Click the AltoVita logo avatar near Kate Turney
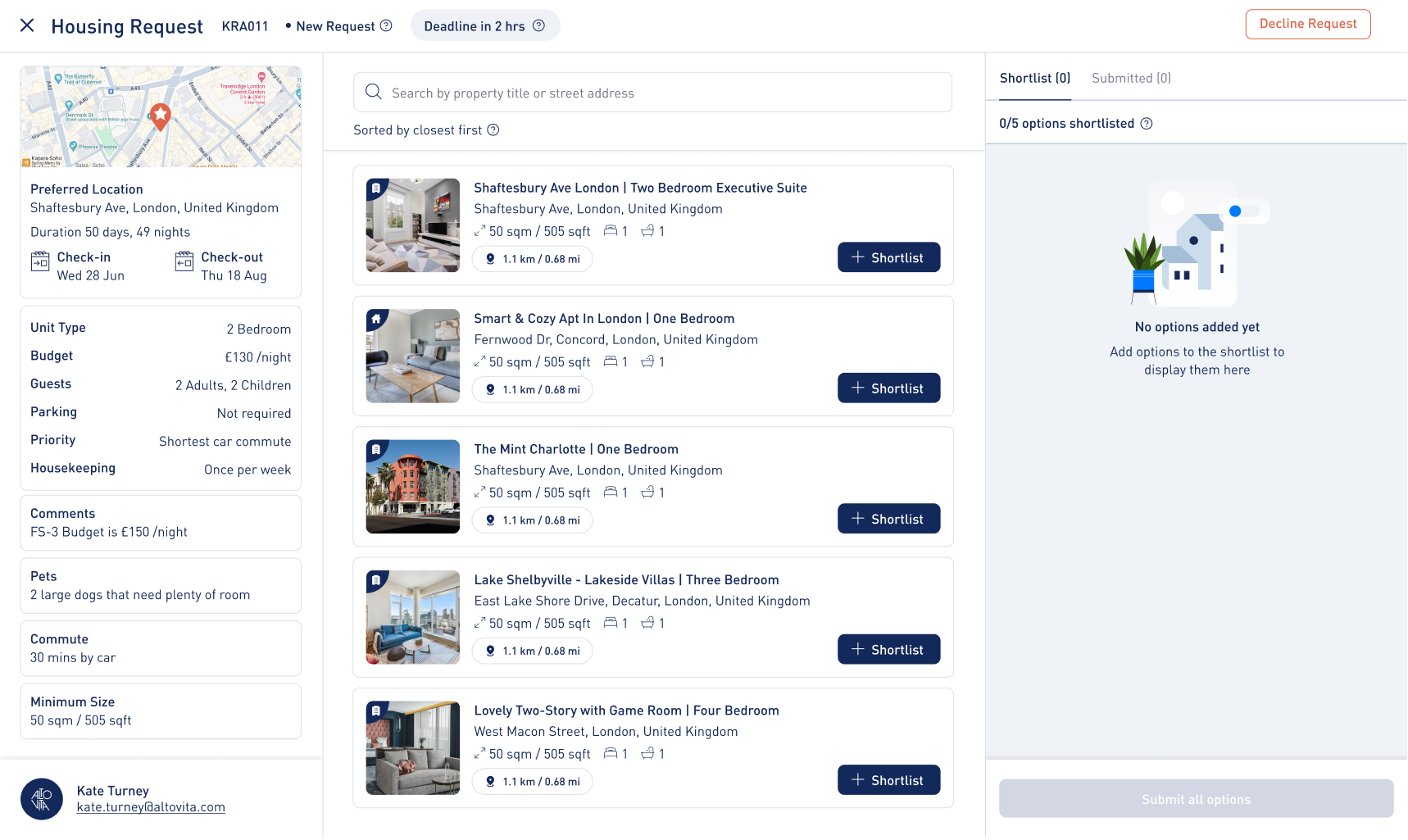This screenshot has height=840, width=1408. tap(42, 798)
